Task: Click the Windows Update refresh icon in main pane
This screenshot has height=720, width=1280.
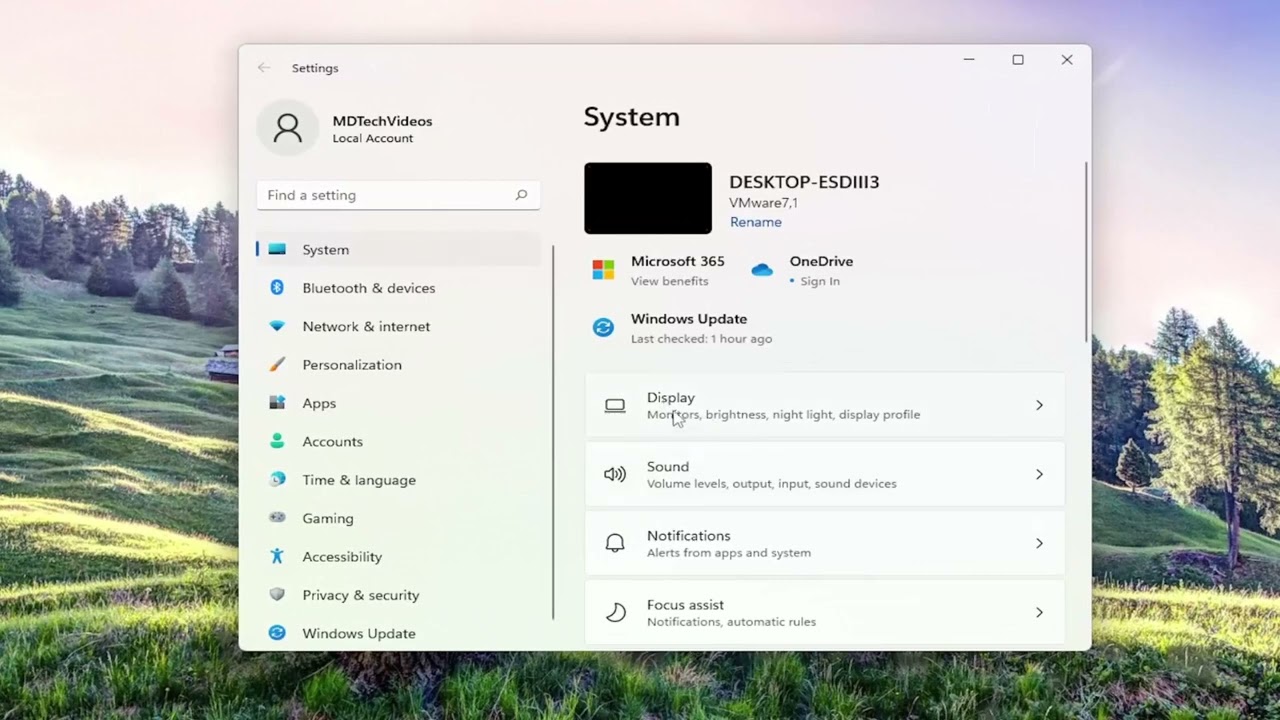Action: pyautogui.click(x=603, y=328)
